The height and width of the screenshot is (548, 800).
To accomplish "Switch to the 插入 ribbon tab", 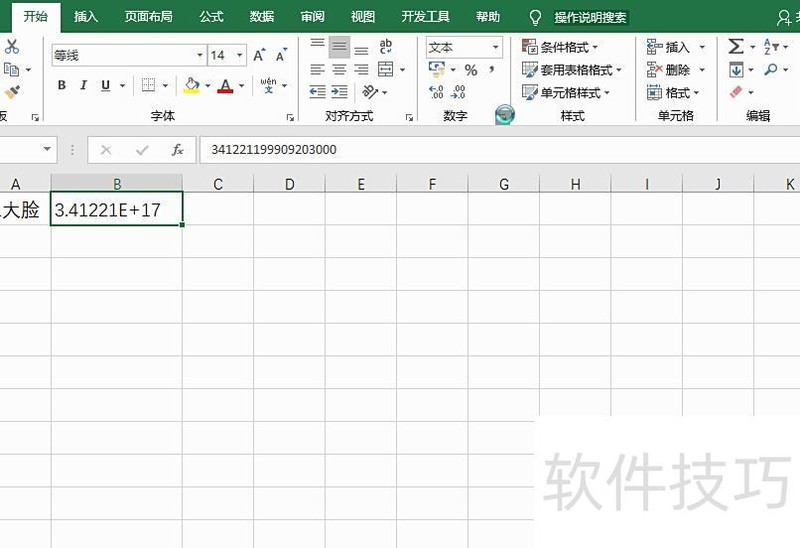I will pos(86,17).
